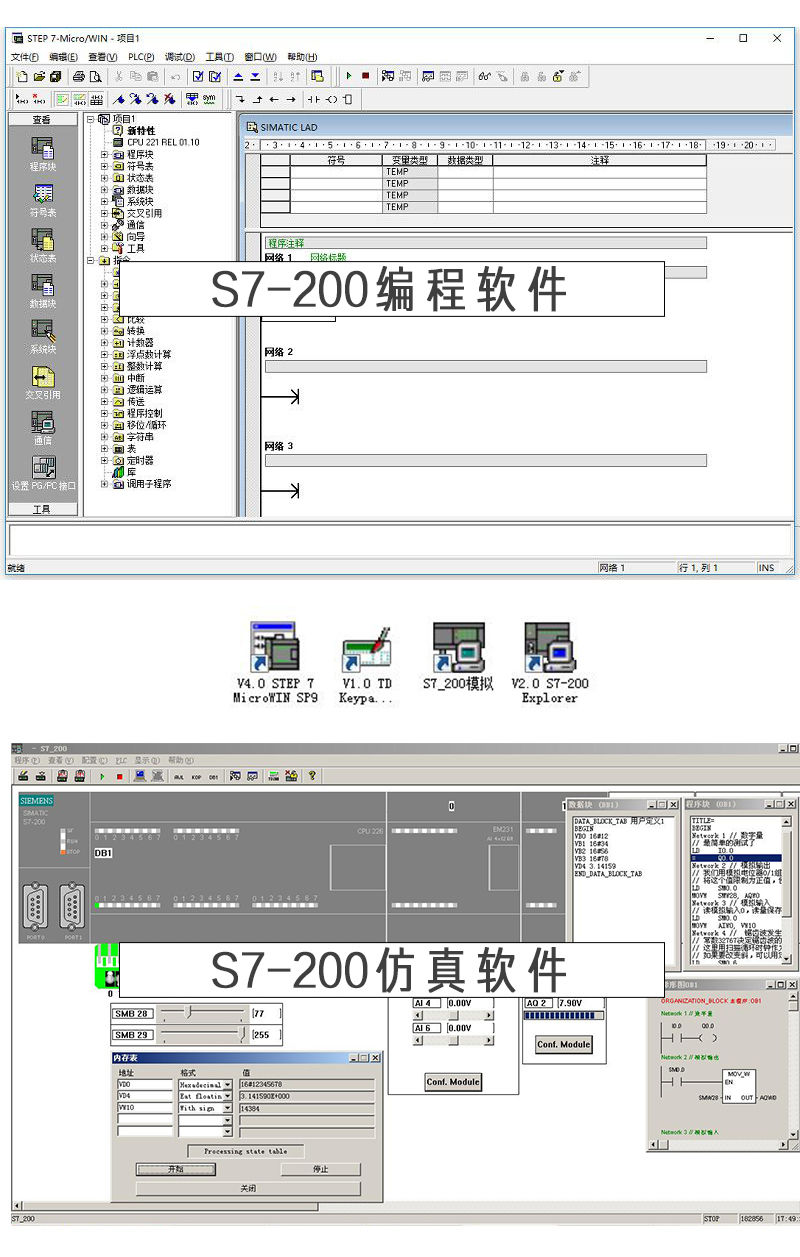Screen dimensions: 800x1257
Task: Click the AQ 2 value 7.90V
Action: coord(570,1003)
